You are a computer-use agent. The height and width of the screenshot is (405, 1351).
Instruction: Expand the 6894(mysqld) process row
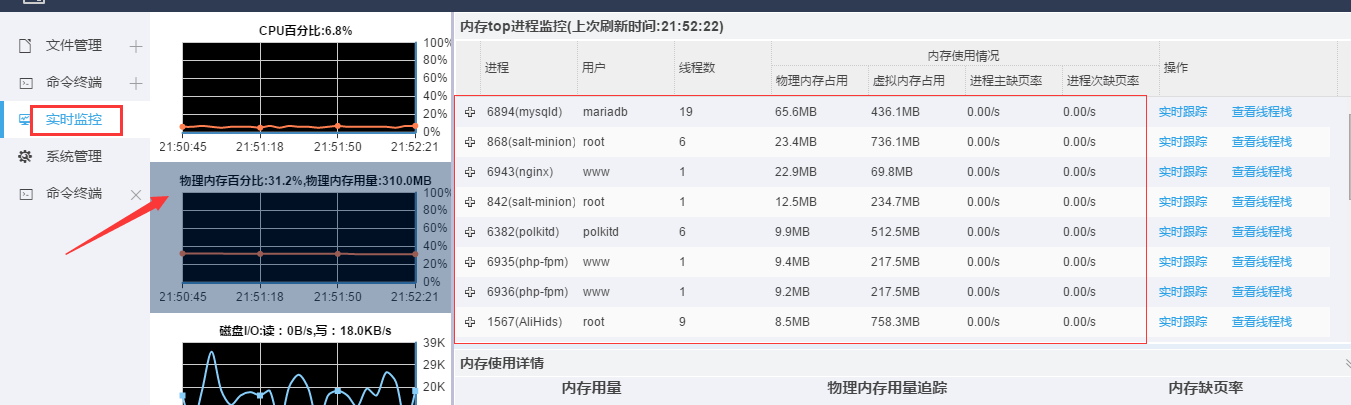(x=470, y=112)
